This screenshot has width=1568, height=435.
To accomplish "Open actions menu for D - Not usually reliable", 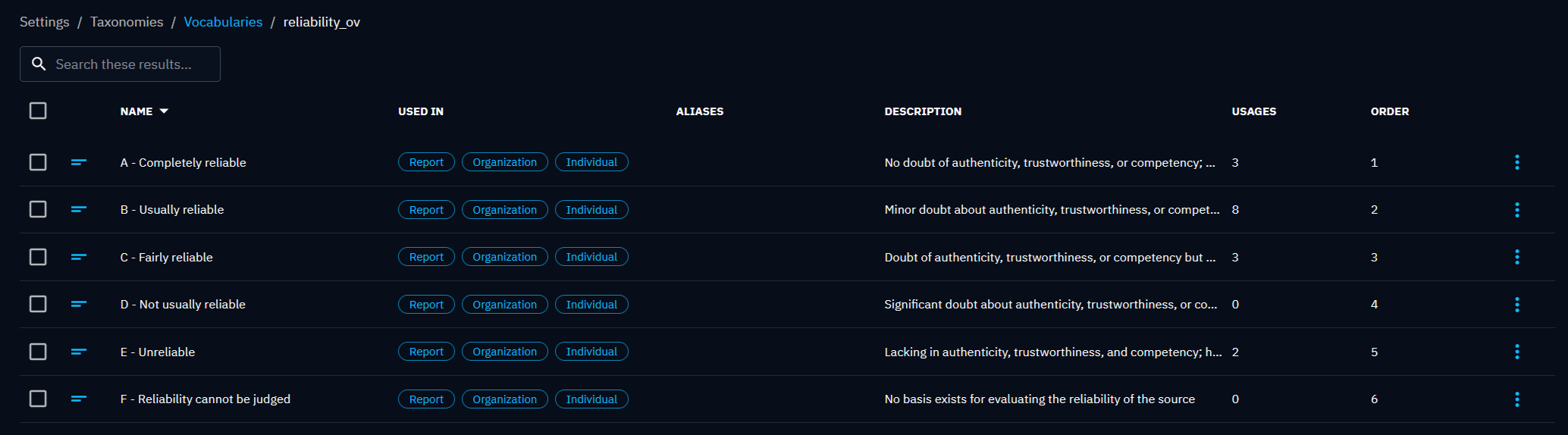I will coord(1516,305).
